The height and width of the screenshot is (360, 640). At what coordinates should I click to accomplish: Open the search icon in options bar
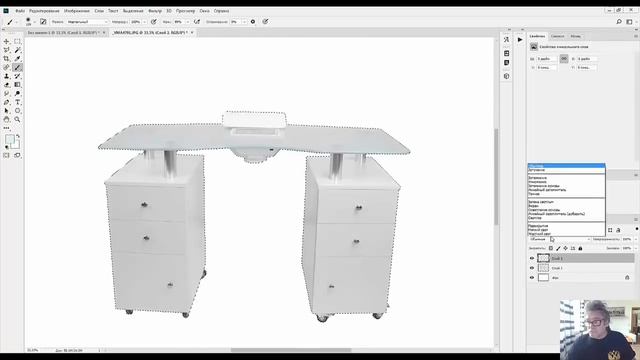[x=619, y=22]
